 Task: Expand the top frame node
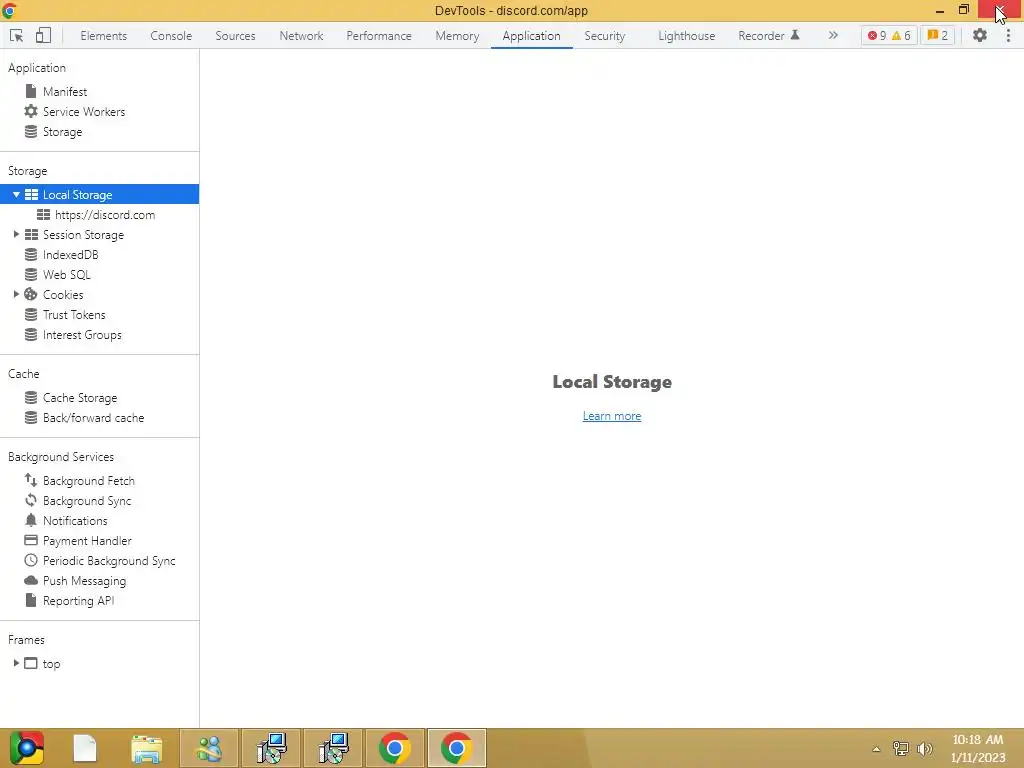(16, 663)
